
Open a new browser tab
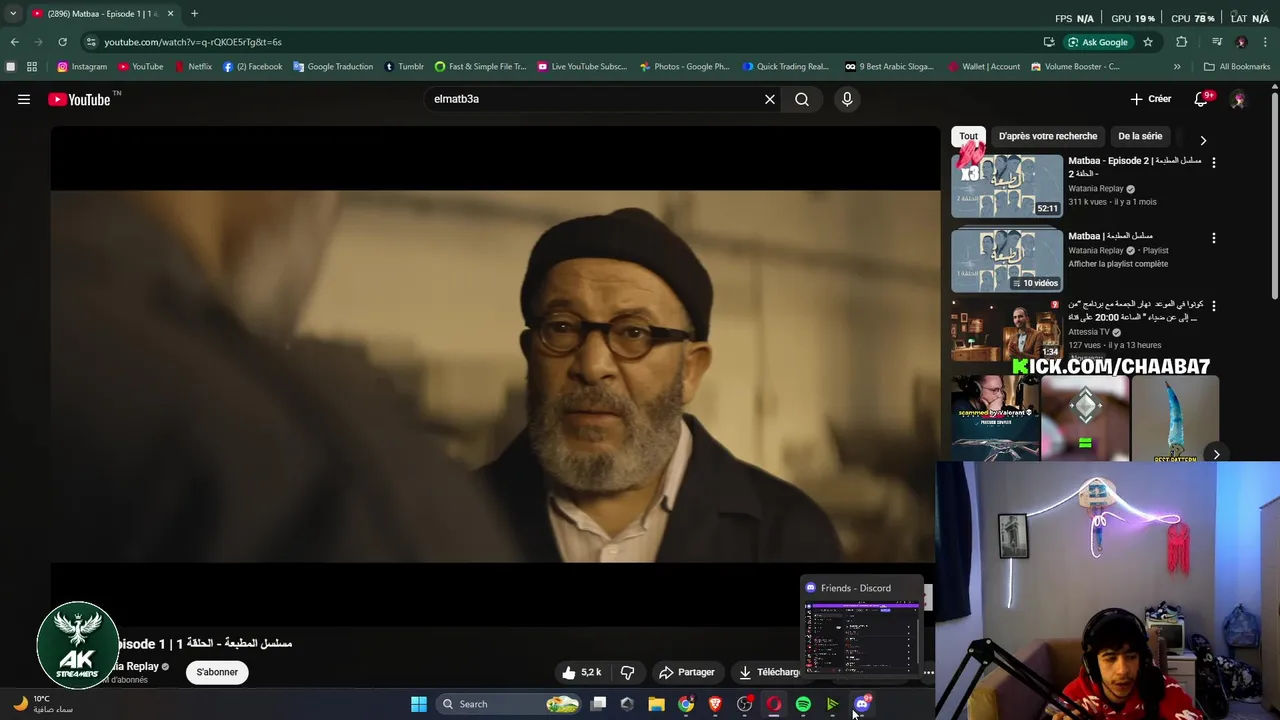[x=194, y=14]
